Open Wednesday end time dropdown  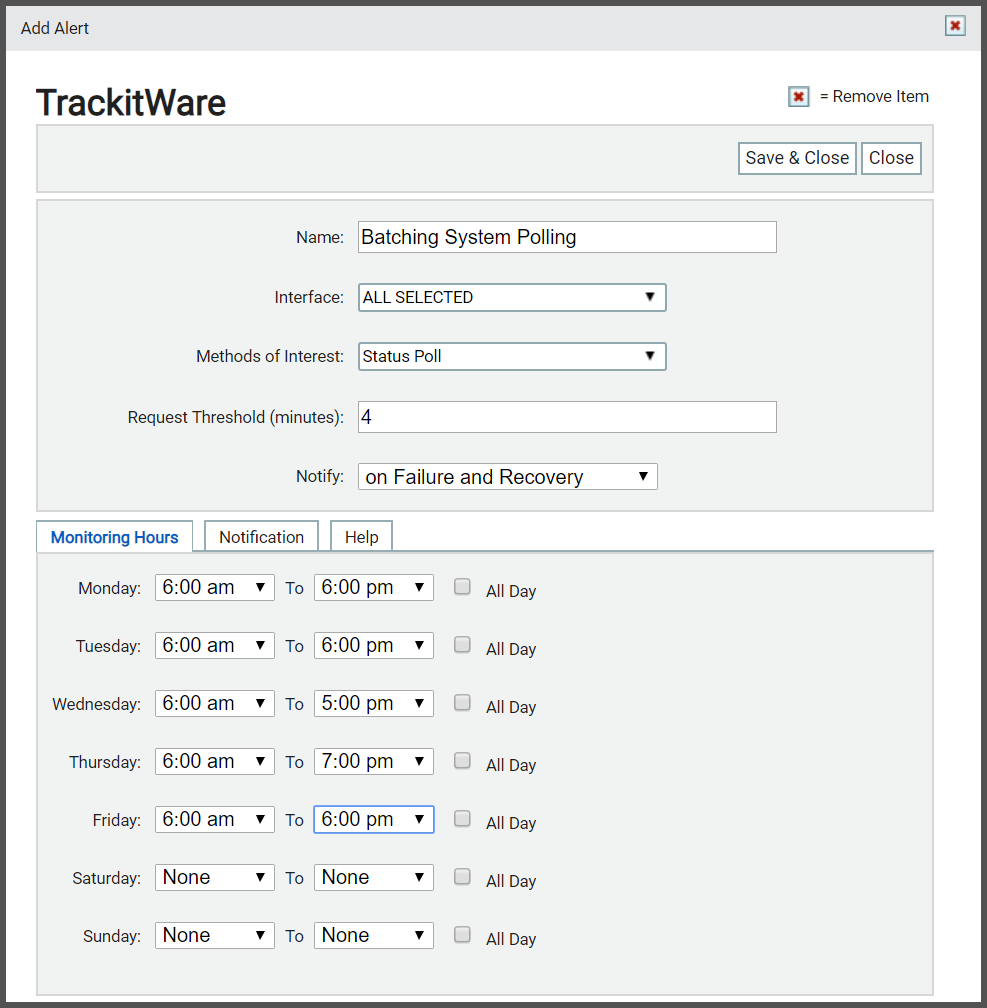[374, 703]
